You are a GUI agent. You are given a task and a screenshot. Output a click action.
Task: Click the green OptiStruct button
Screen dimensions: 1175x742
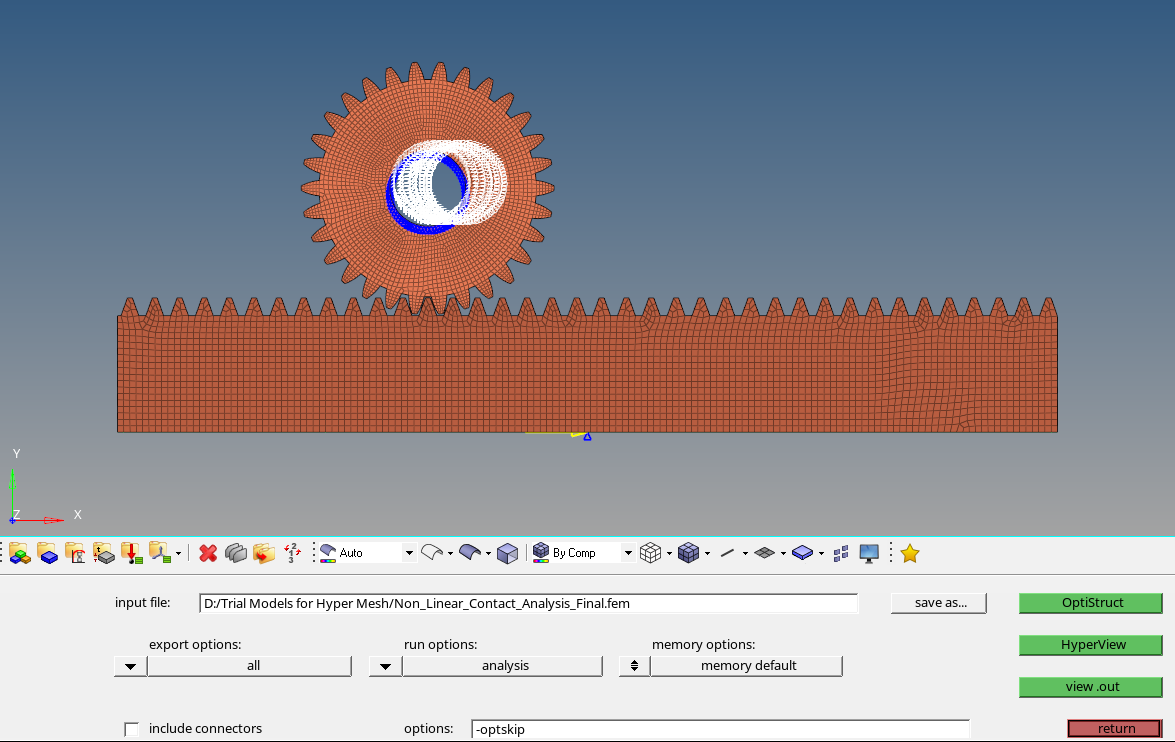click(1091, 603)
